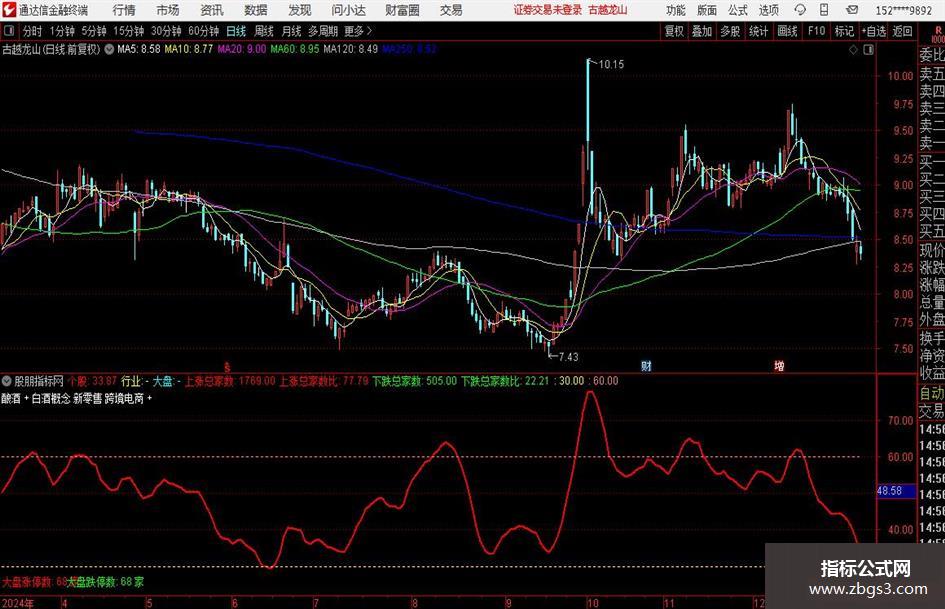
Task: Open the mail envelope icon
Action: (x=852, y=10)
